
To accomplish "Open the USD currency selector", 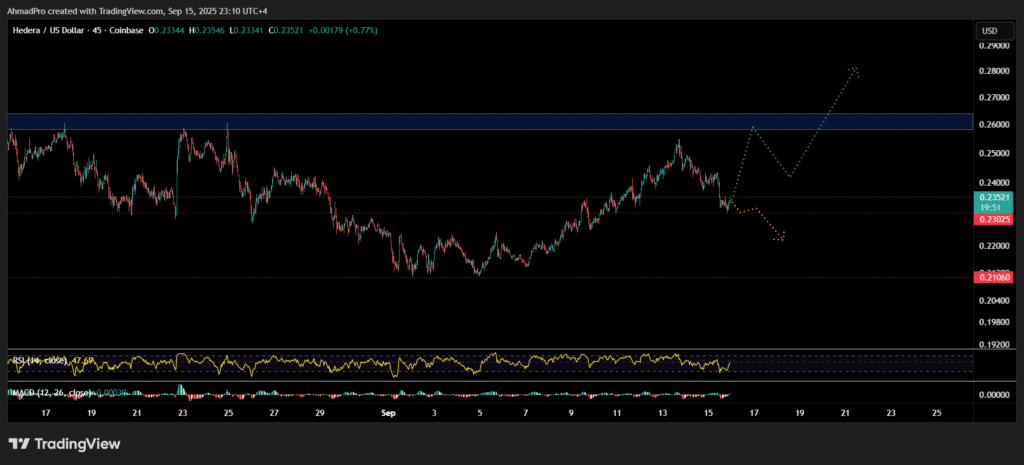I will tap(989, 30).
